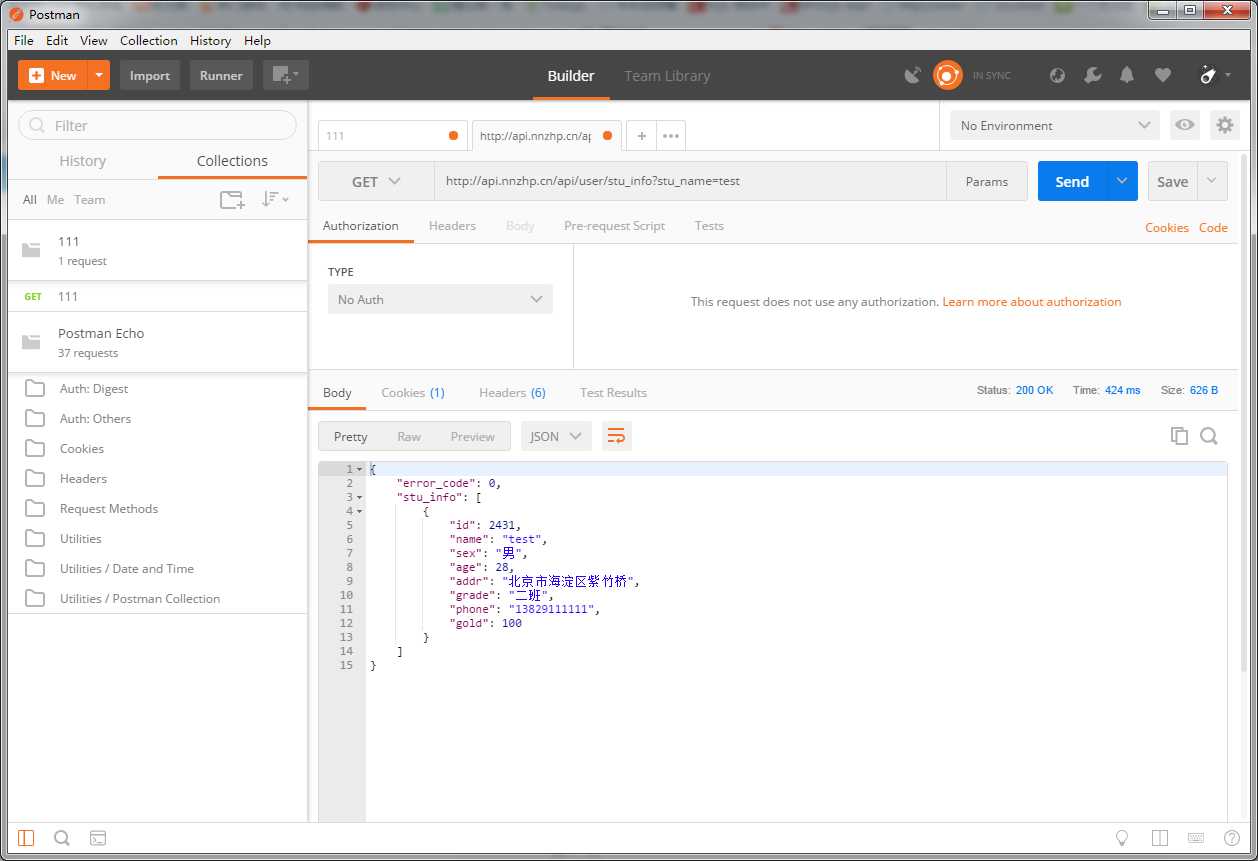This screenshot has width=1258, height=861.
Task: Open Learn more about authorization link
Action: coord(1032,301)
